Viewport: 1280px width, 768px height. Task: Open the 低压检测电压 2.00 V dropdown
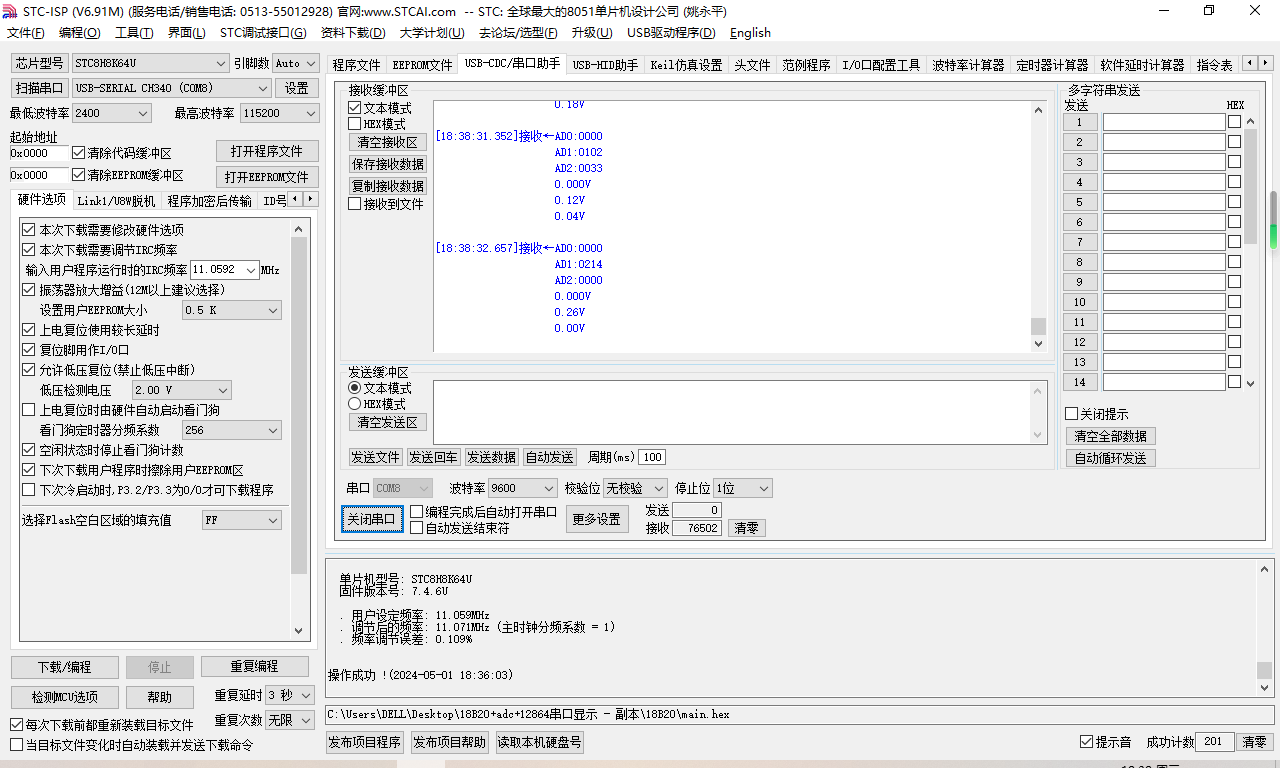coord(182,390)
